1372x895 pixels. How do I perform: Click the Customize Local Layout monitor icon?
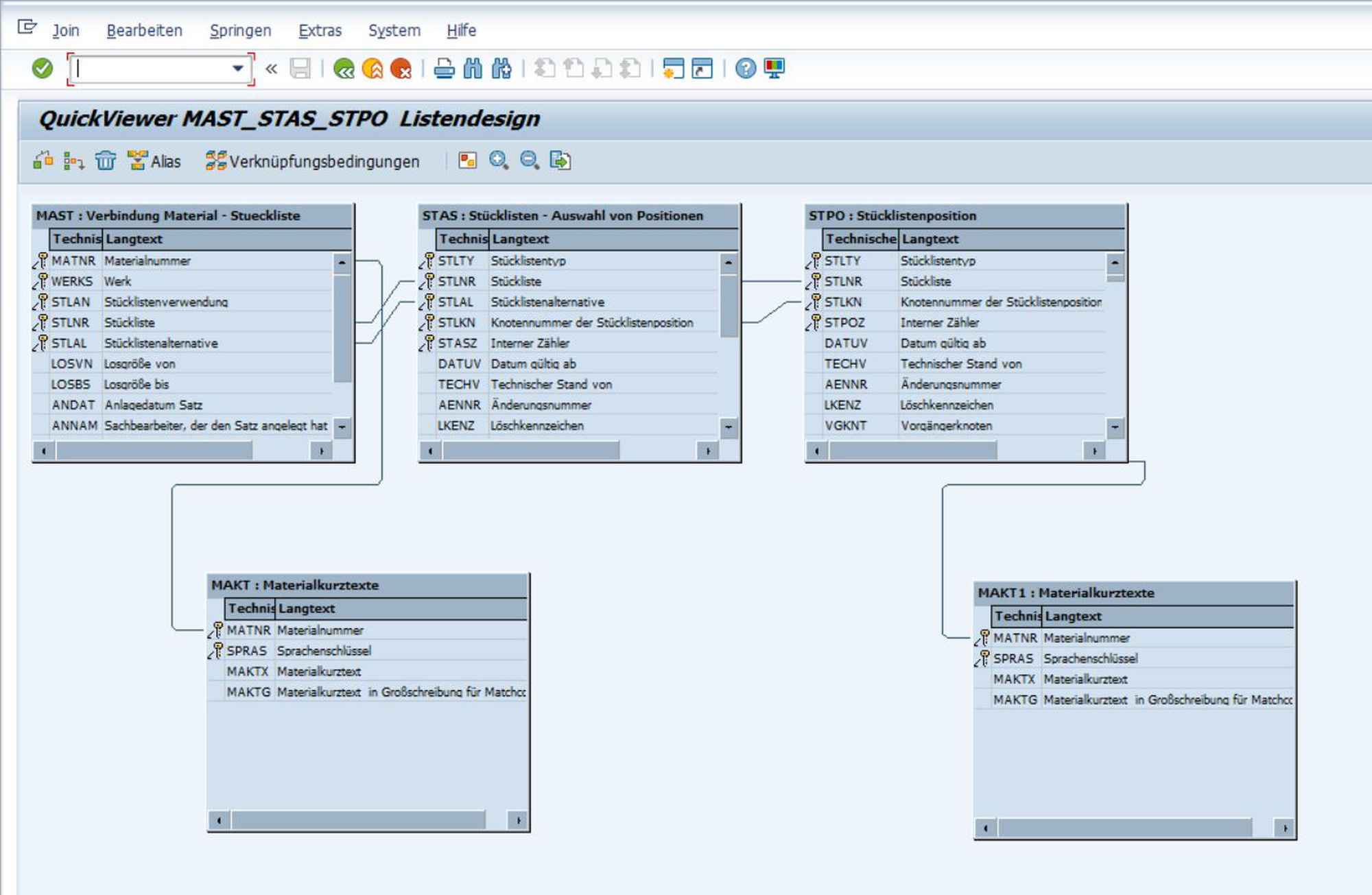(774, 69)
